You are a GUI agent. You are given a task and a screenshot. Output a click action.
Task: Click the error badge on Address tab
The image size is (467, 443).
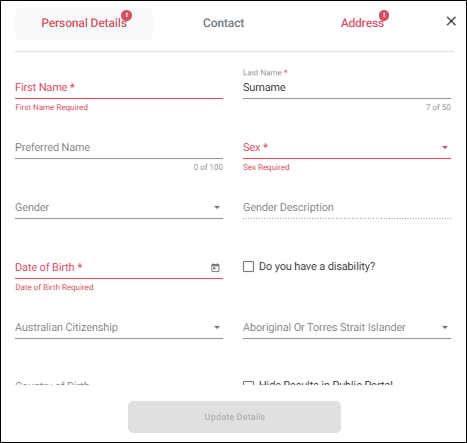(384, 15)
